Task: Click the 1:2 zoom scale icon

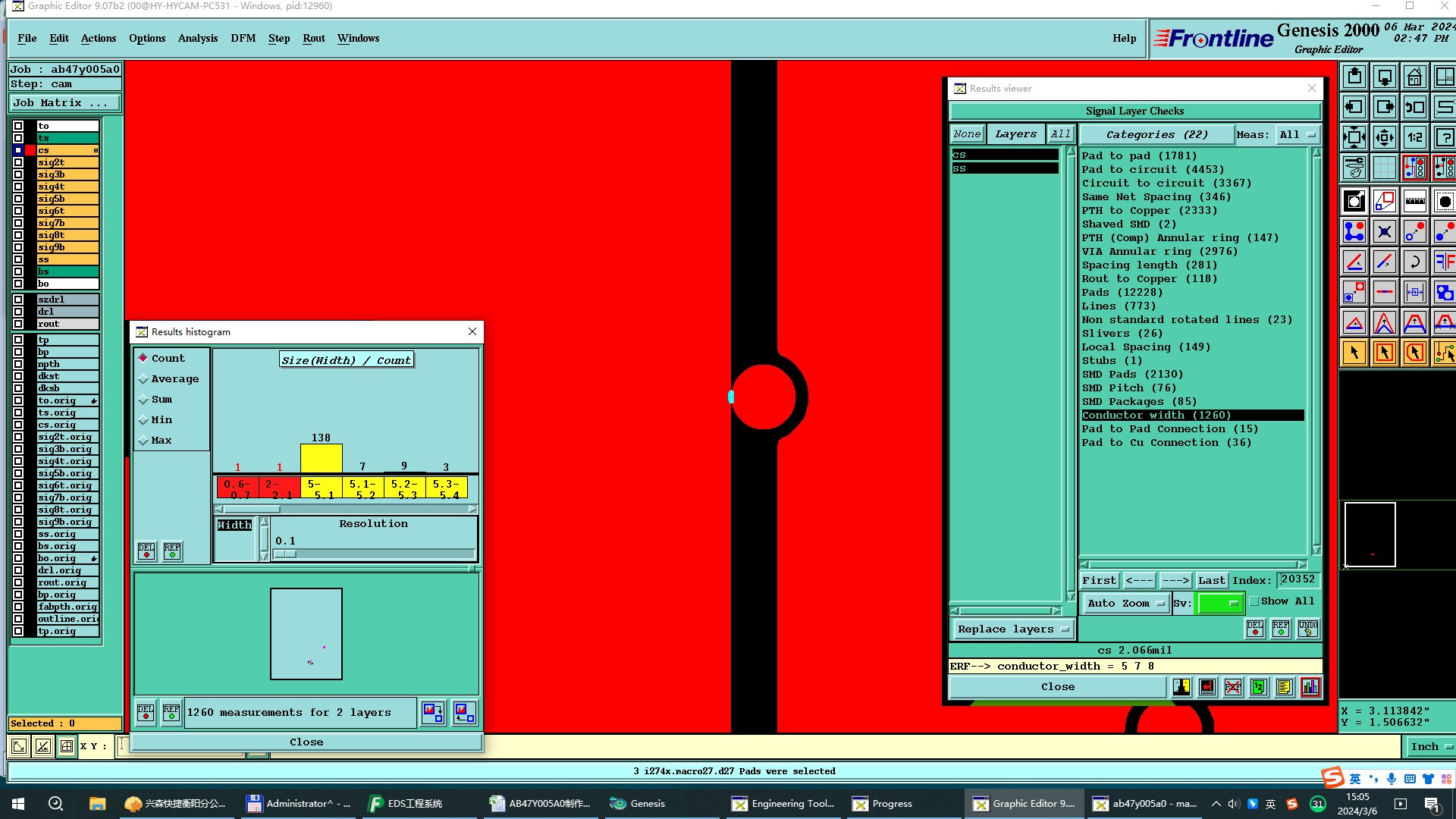Action: pyautogui.click(x=1414, y=138)
